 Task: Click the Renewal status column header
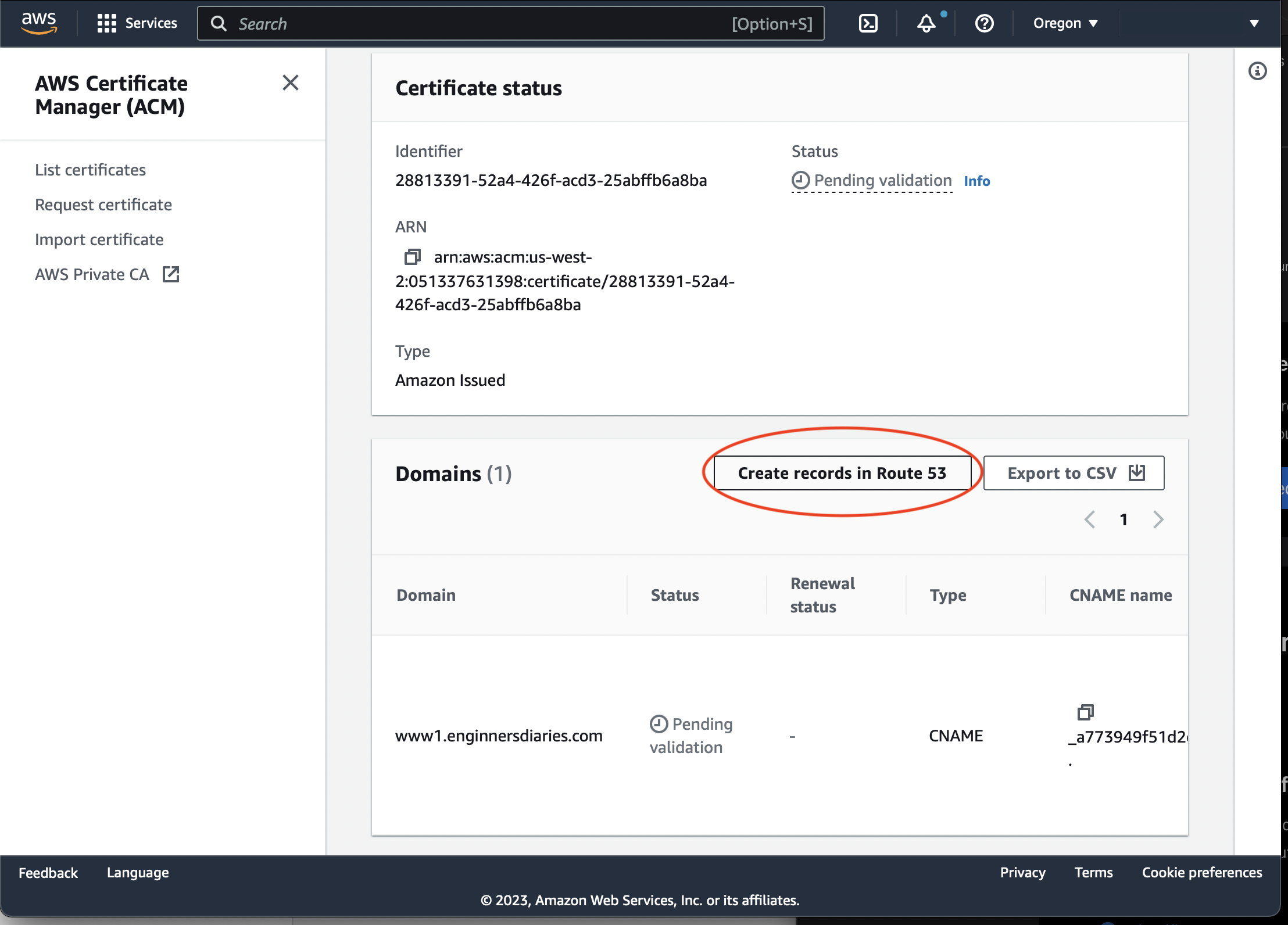[x=822, y=595]
